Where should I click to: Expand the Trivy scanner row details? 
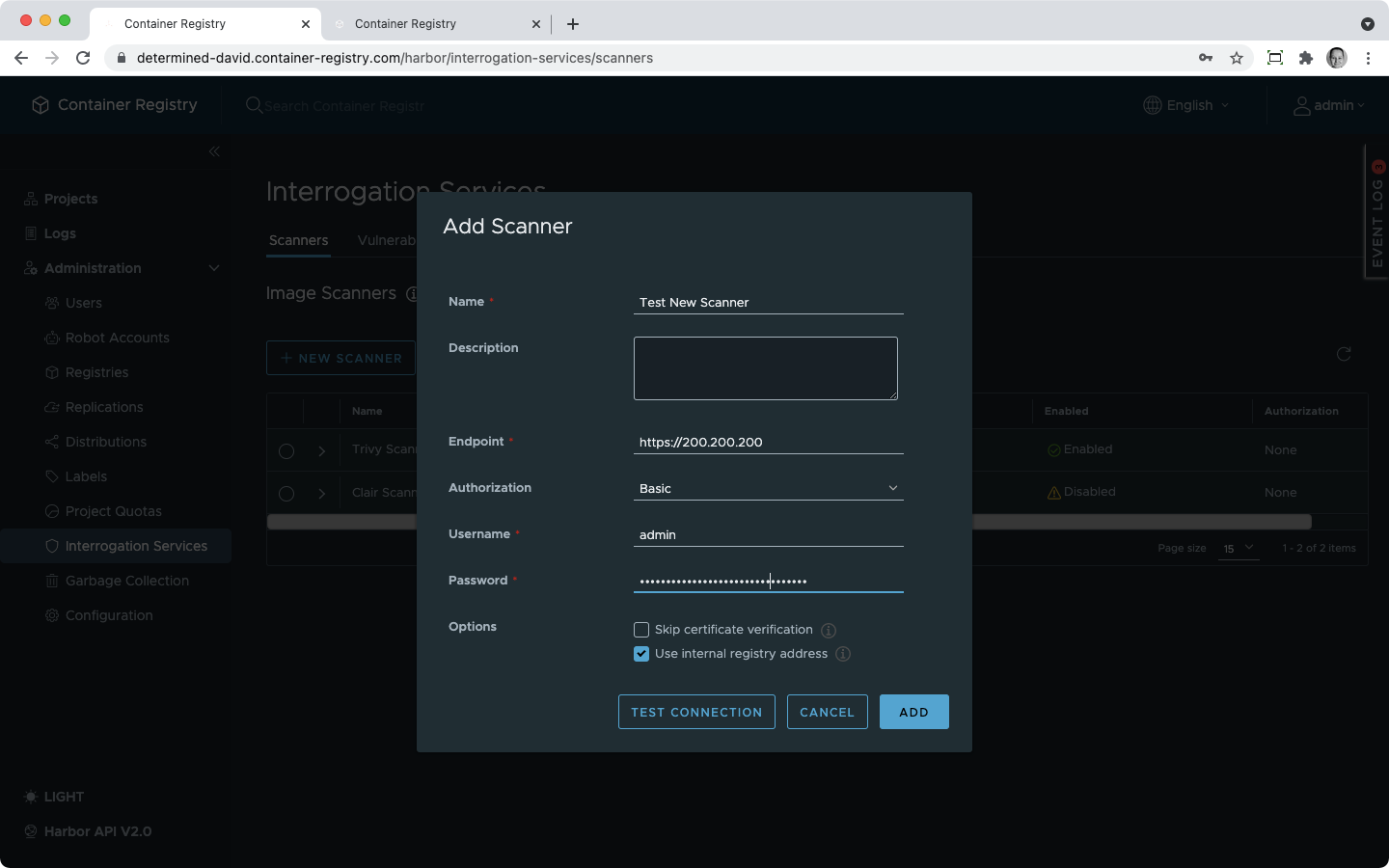click(322, 451)
